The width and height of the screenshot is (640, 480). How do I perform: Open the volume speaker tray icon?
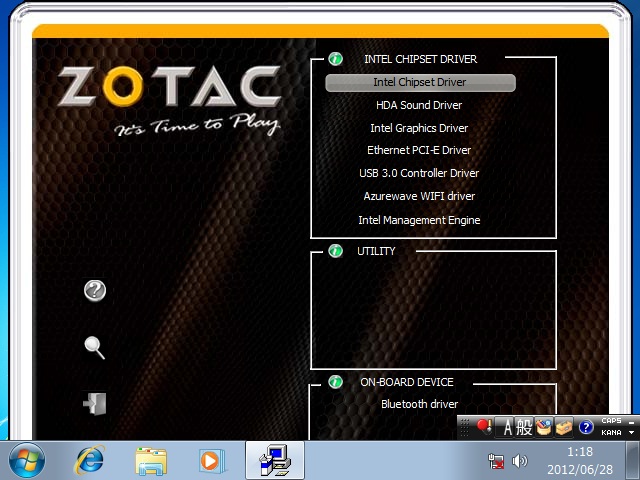tap(519, 461)
